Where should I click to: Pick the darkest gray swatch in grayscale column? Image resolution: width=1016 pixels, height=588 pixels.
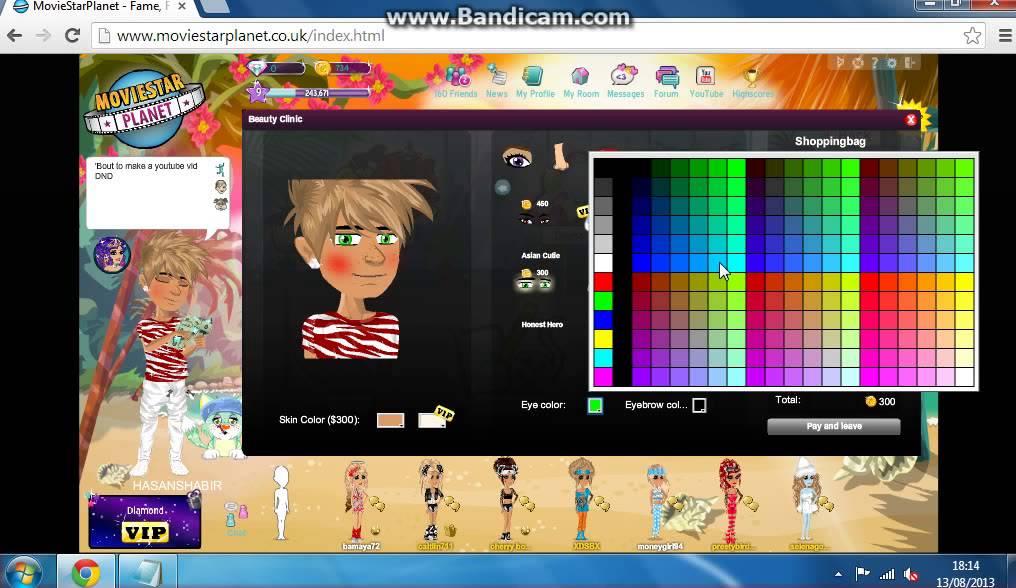tap(603, 187)
